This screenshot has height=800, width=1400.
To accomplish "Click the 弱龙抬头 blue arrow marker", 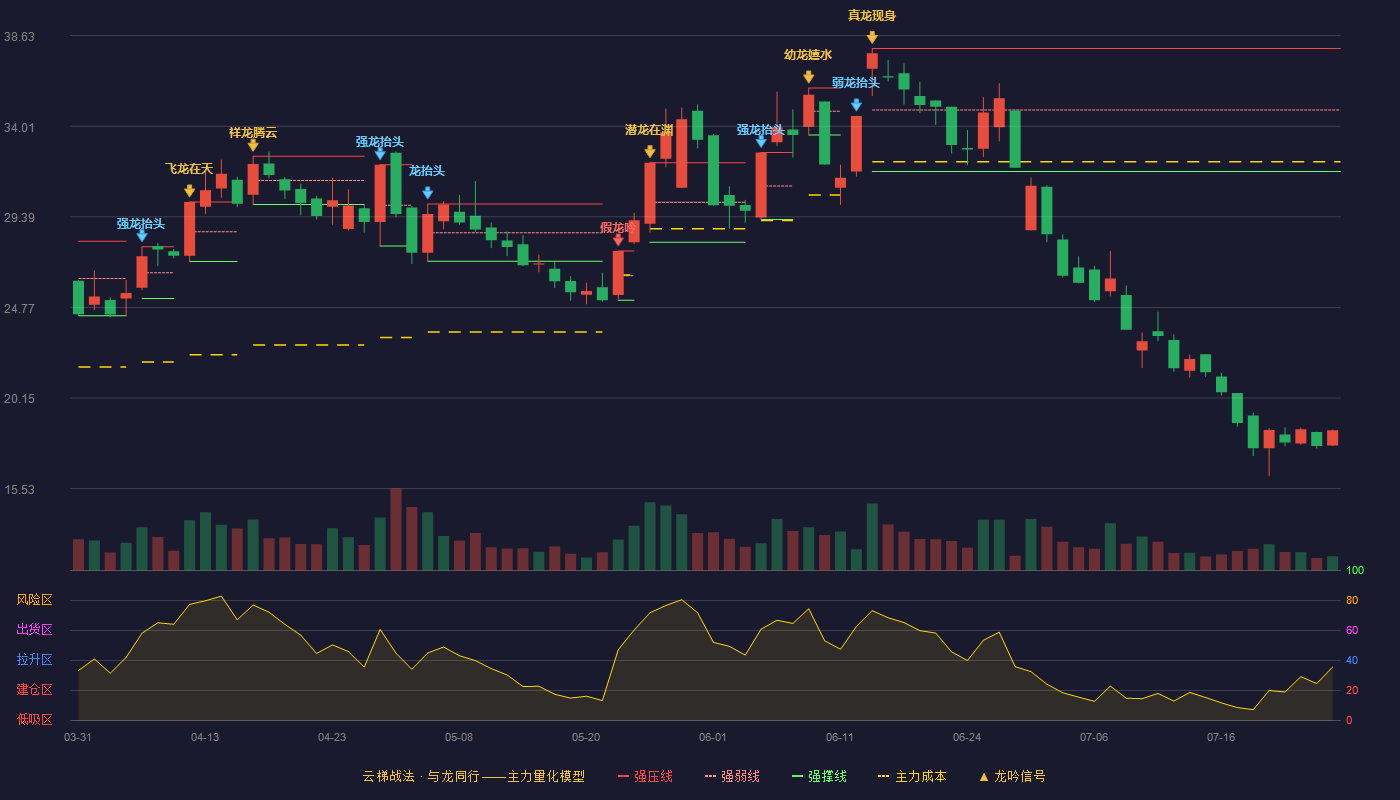I will click(x=856, y=105).
